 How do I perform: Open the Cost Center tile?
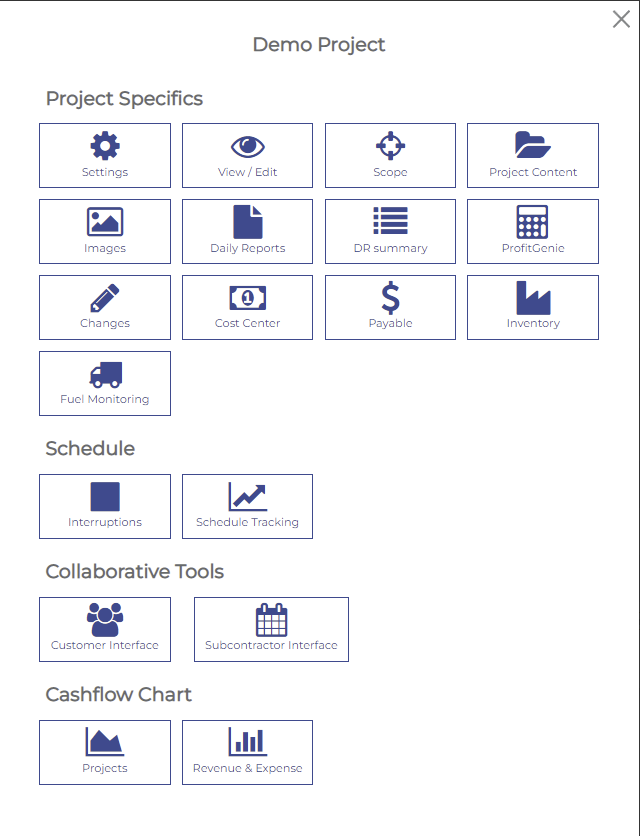[247, 307]
